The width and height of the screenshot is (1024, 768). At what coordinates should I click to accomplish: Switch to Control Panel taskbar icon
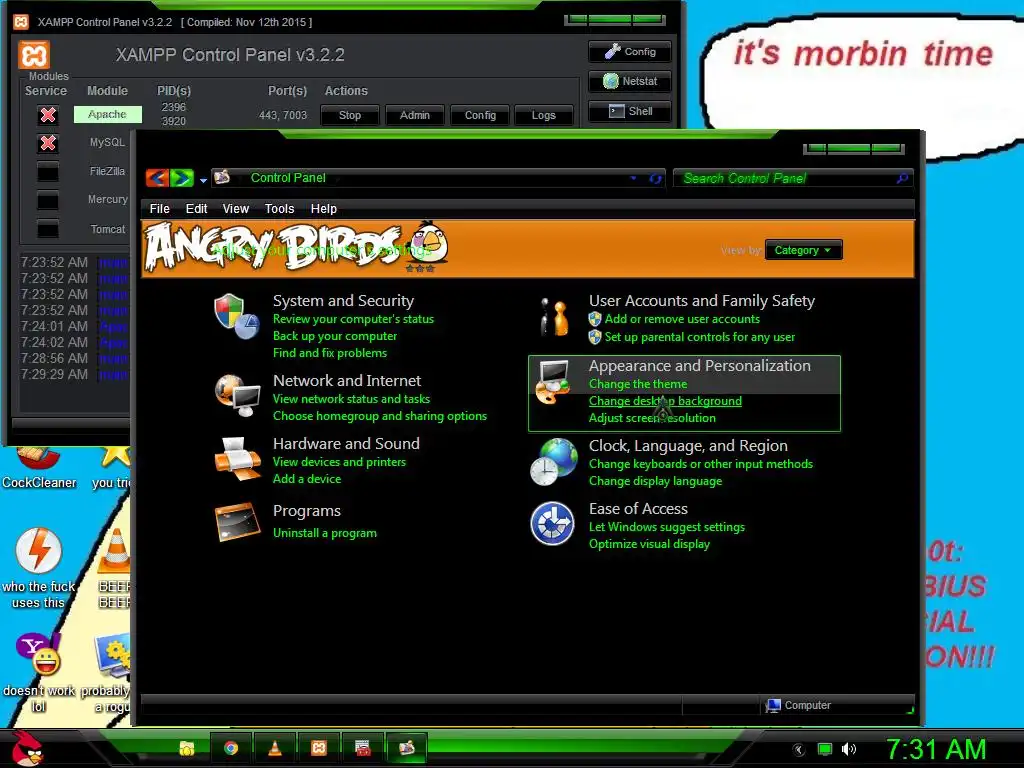[x=406, y=748]
